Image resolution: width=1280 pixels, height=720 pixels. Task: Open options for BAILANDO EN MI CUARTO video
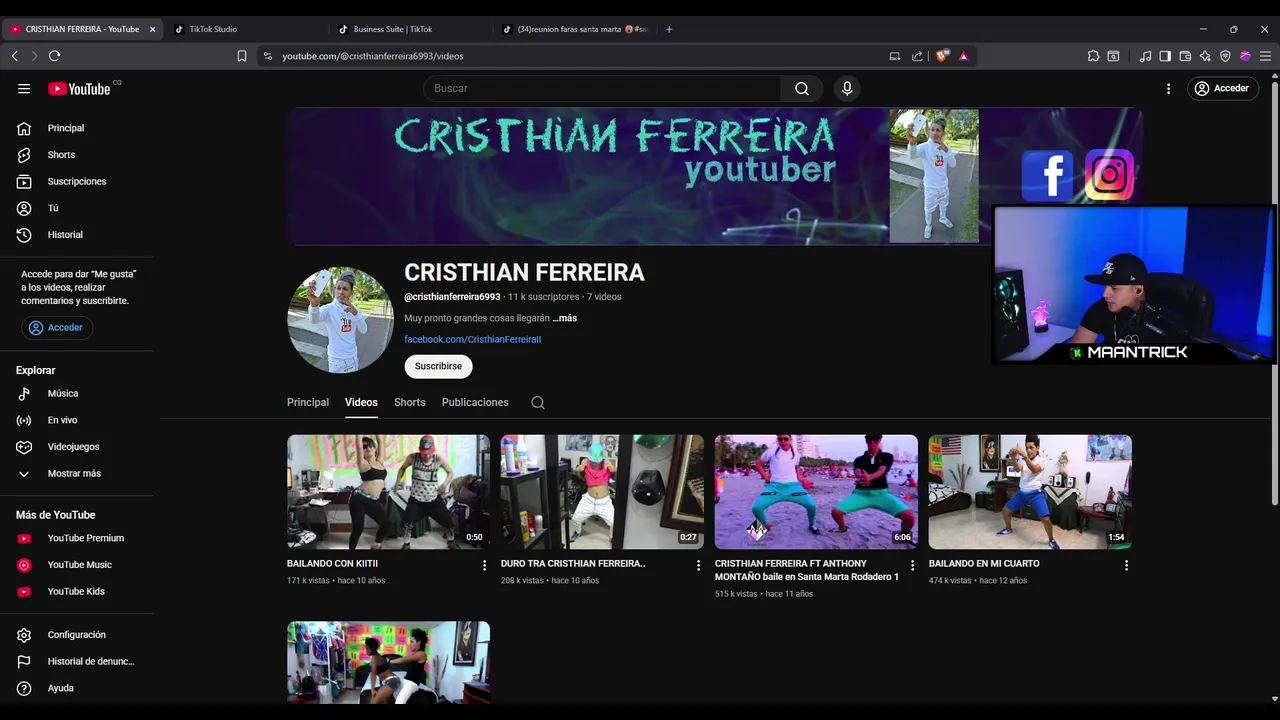[x=1126, y=565]
